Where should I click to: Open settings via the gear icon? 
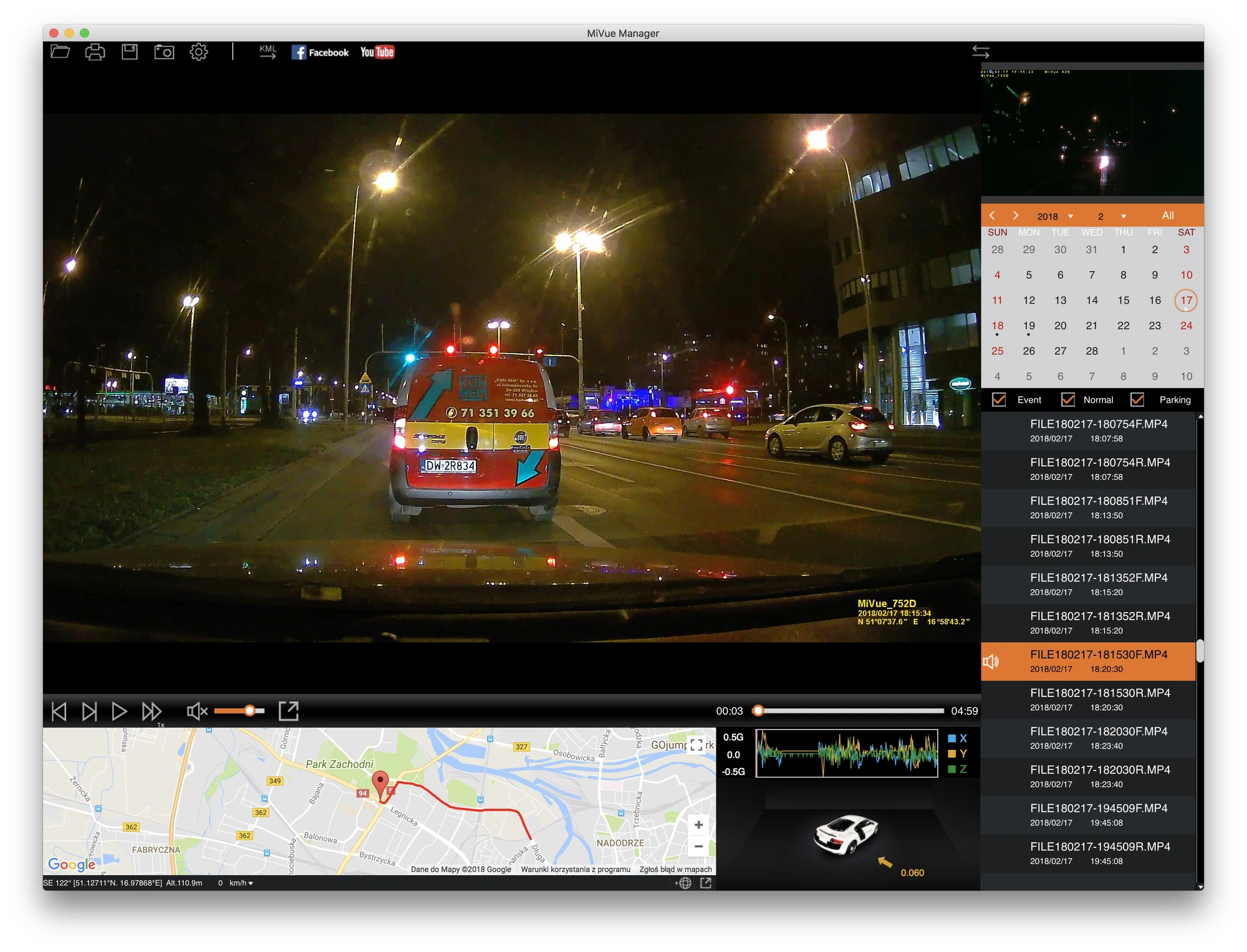pos(199,52)
